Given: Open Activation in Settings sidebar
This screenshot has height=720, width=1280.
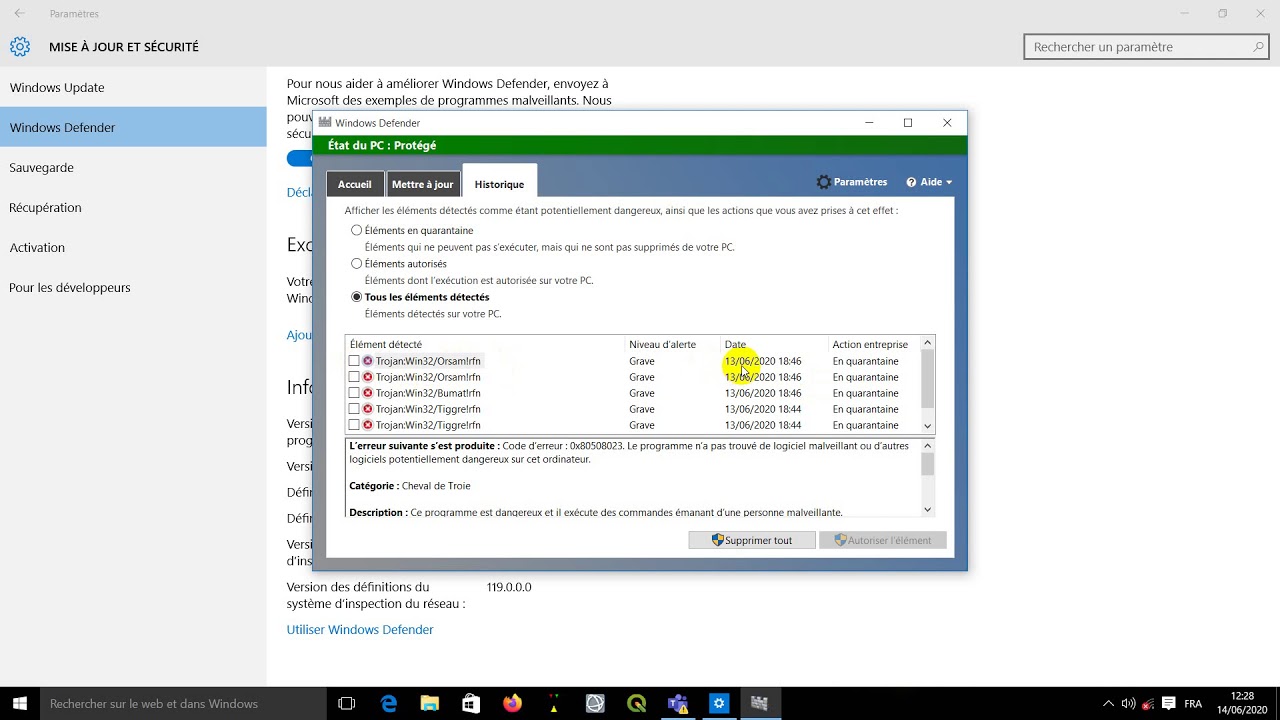Looking at the screenshot, I should pyautogui.click(x=133, y=247).
